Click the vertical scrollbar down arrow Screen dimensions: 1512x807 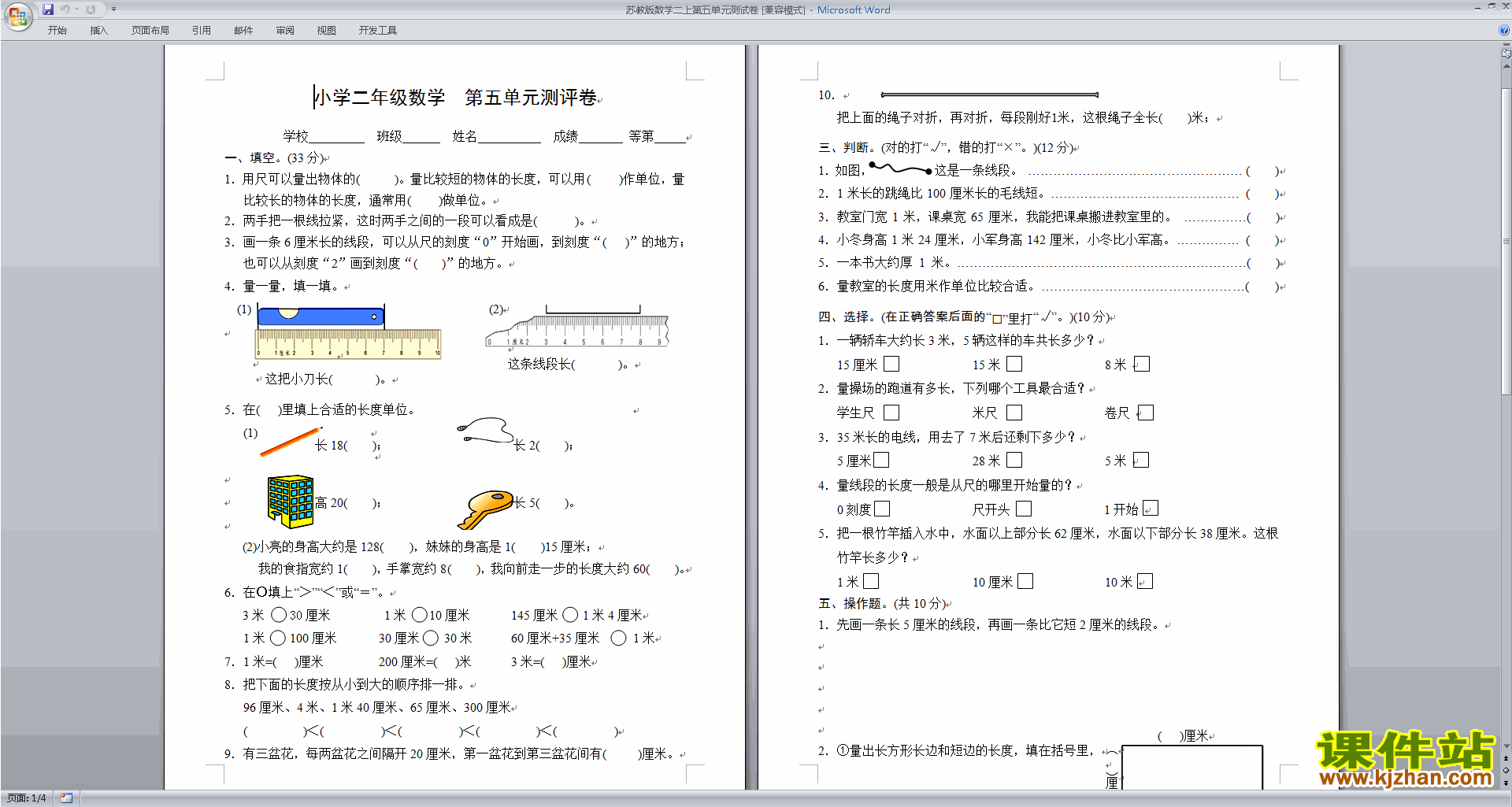(1506, 746)
